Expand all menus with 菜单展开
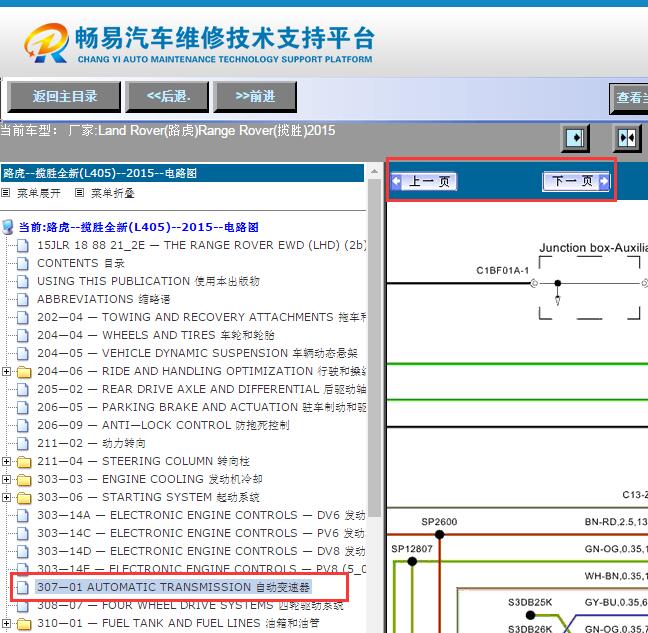The width and height of the screenshot is (648, 633). (38, 193)
